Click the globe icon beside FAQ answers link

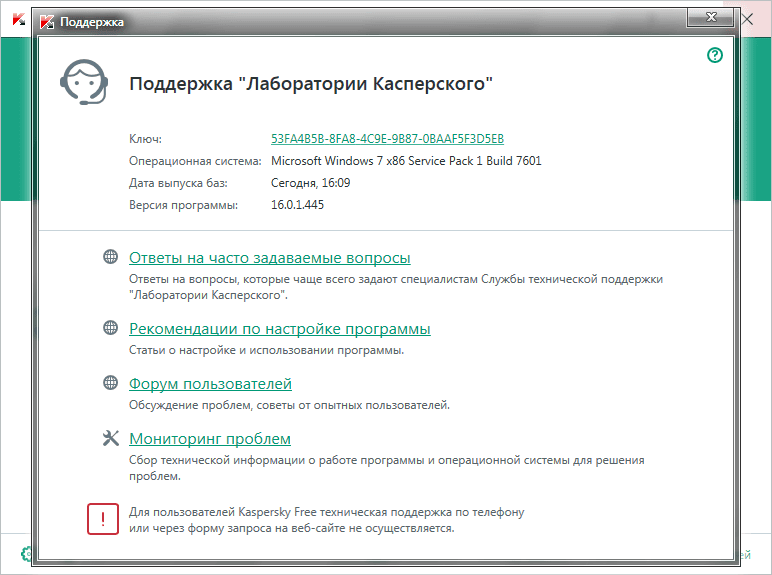tap(110, 256)
